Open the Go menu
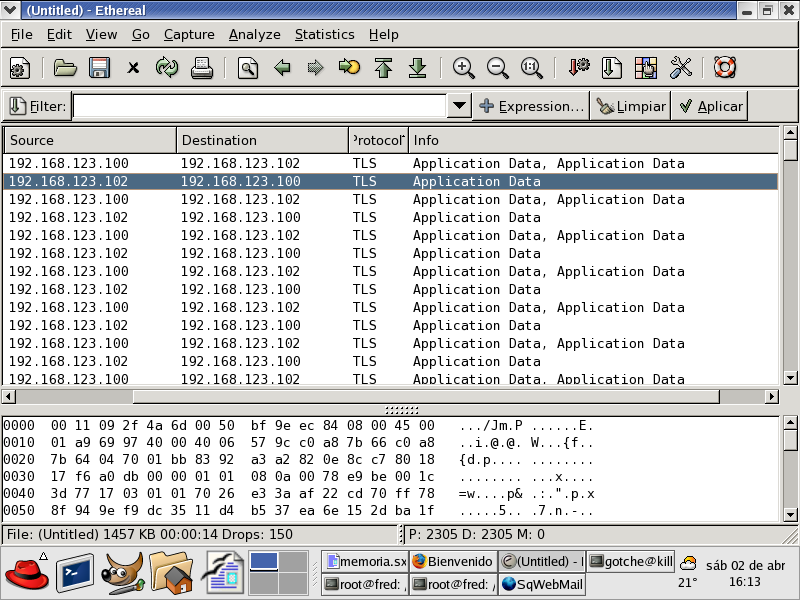This screenshot has height=600, width=800. tap(141, 35)
